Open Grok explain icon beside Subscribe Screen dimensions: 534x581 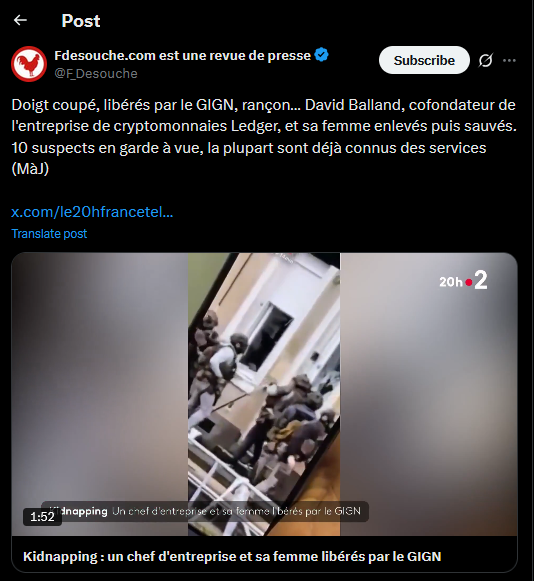click(485, 60)
